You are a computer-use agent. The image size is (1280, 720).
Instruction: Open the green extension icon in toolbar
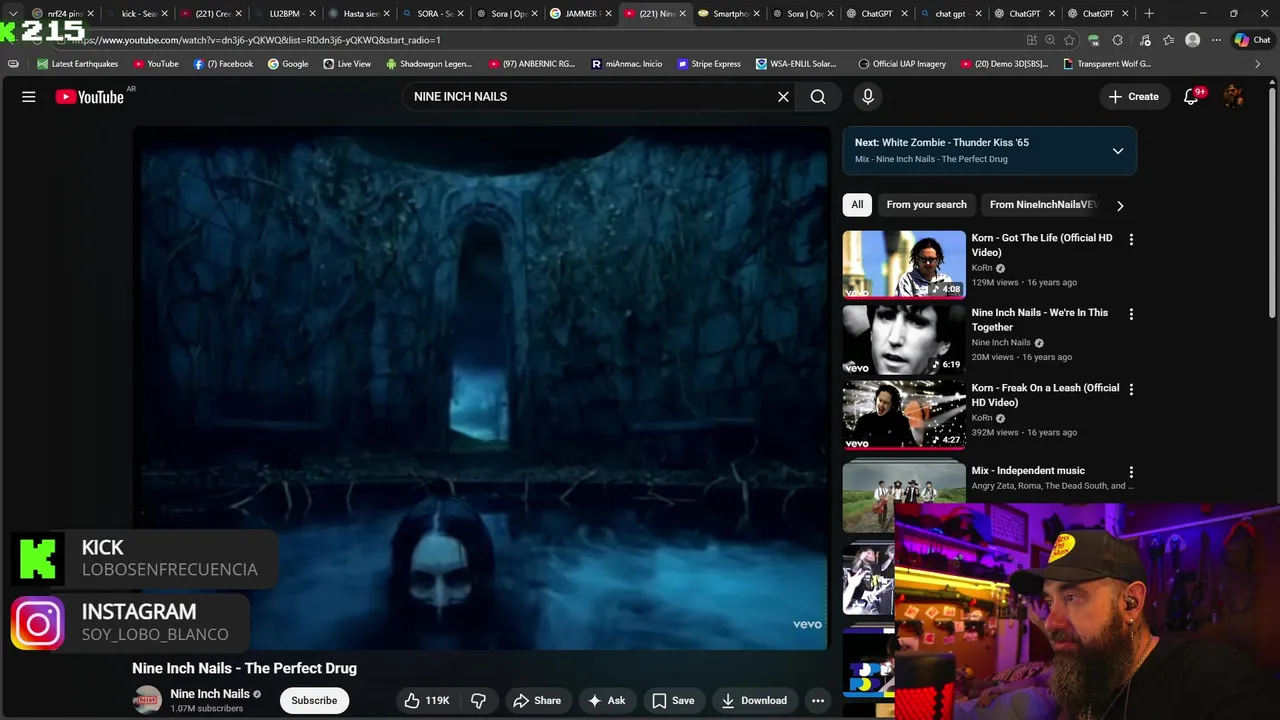pos(1093,40)
